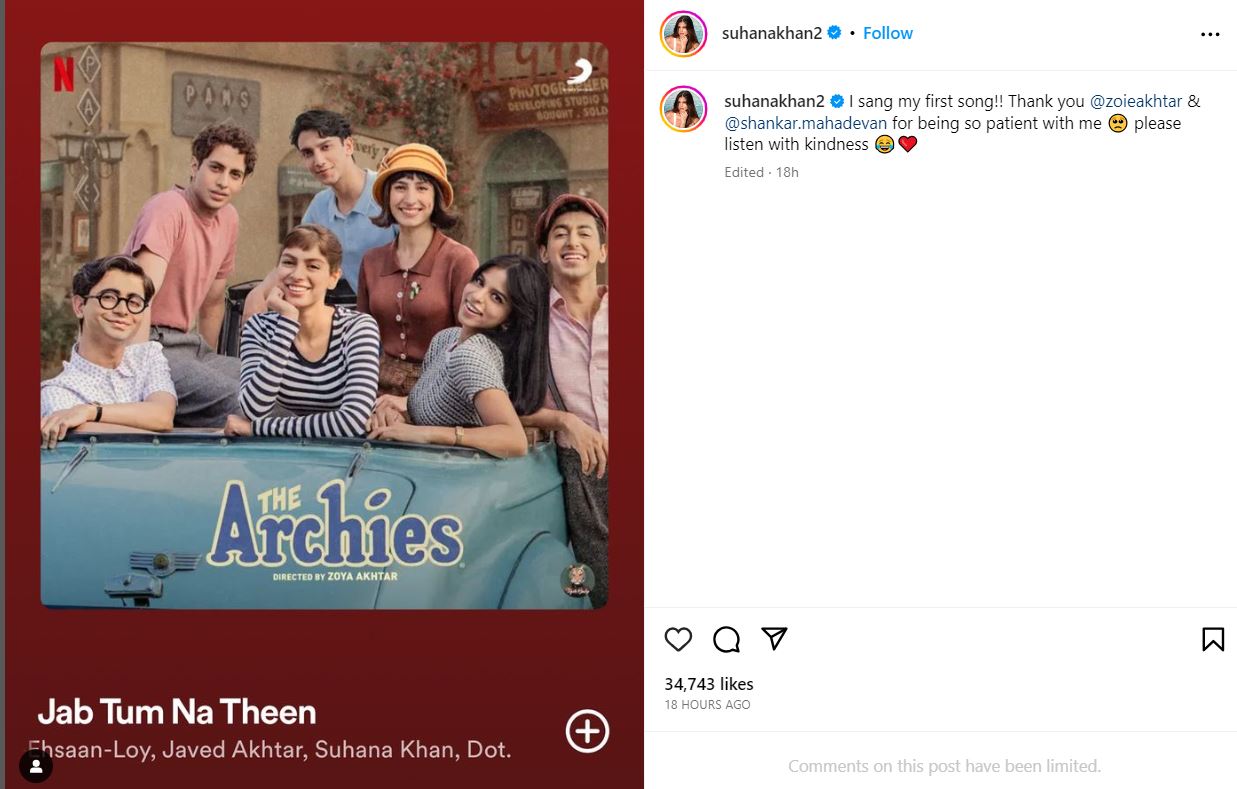This screenshot has width=1237, height=789.
Task: Click the 18 HOURS AGO timestamp
Action: pyautogui.click(x=707, y=705)
